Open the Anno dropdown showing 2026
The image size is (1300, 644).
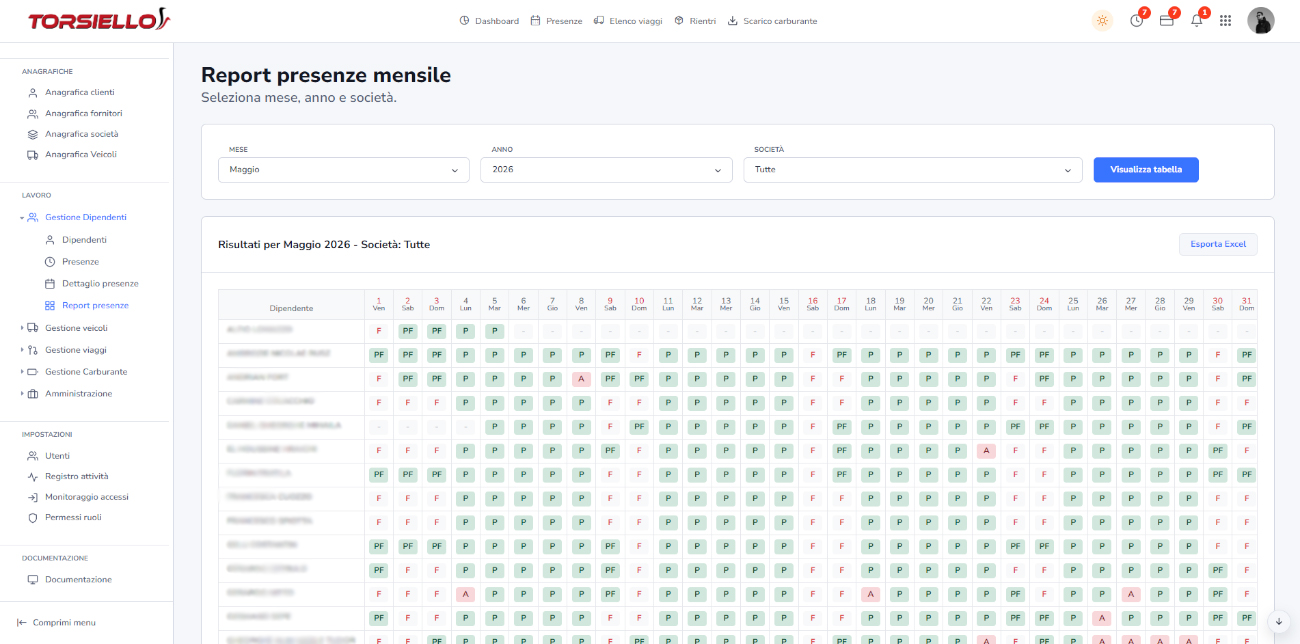point(606,170)
